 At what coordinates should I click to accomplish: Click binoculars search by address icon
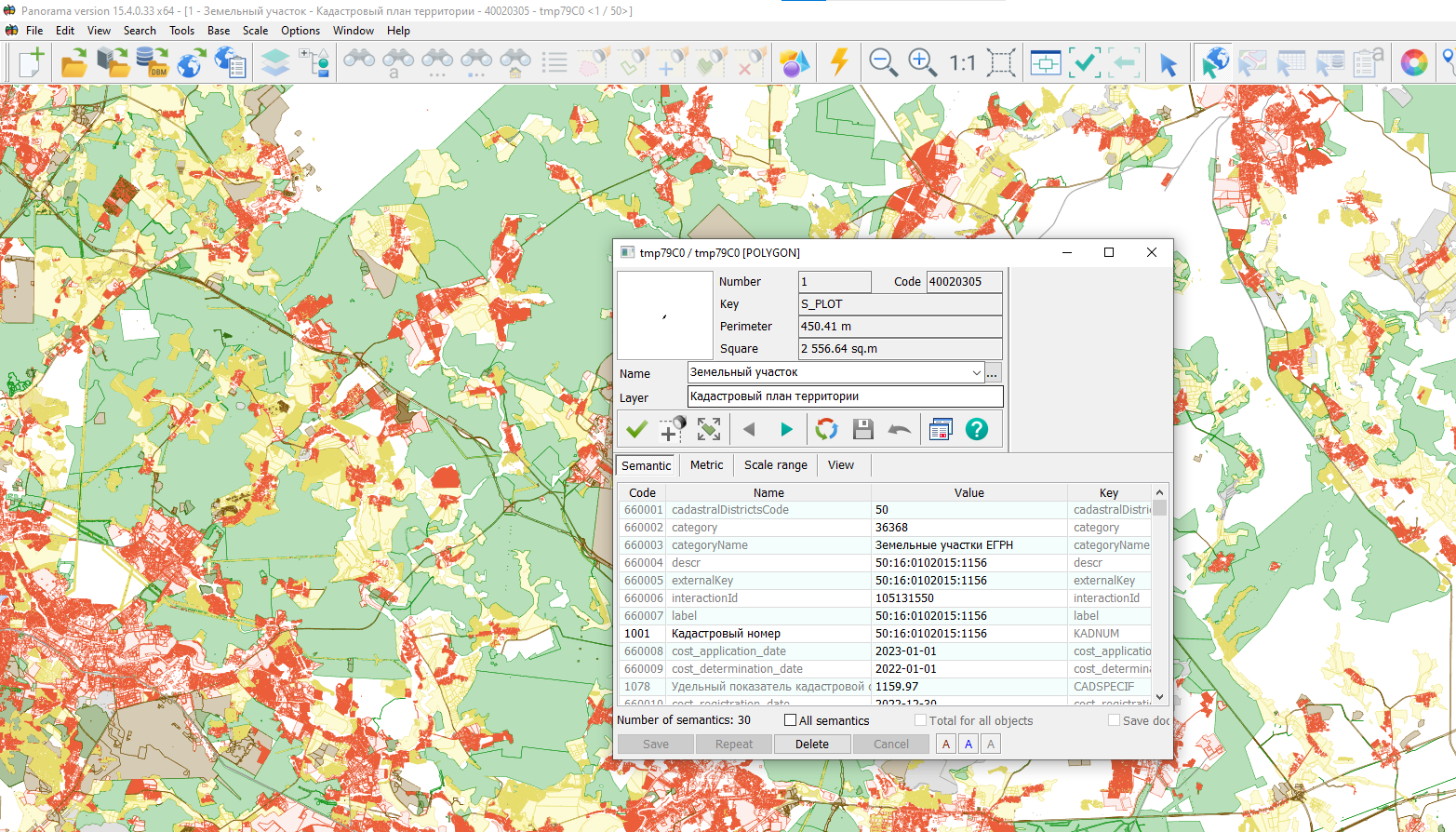click(x=515, y=63)
